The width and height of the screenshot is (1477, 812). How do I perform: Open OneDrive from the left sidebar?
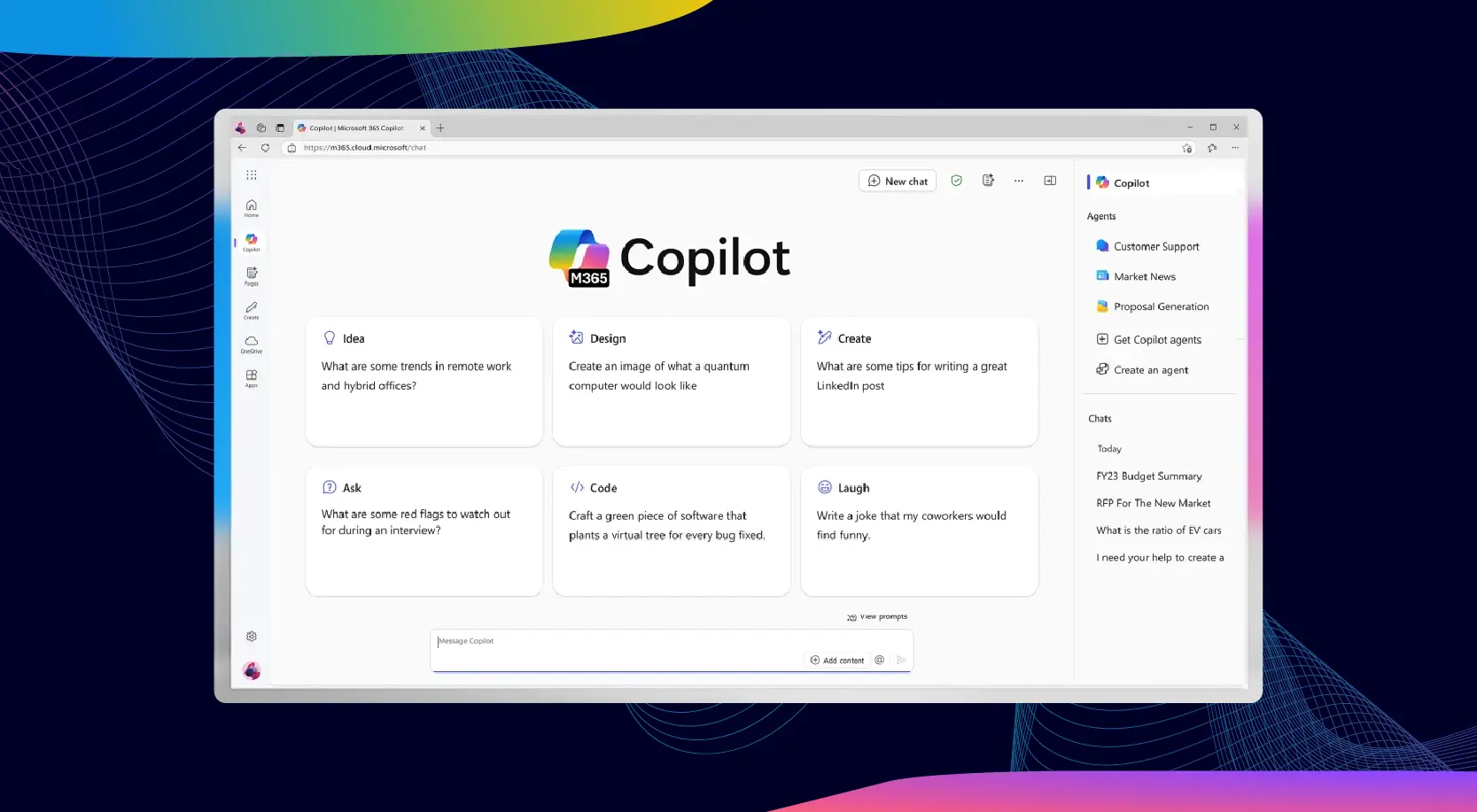point(252,344)
